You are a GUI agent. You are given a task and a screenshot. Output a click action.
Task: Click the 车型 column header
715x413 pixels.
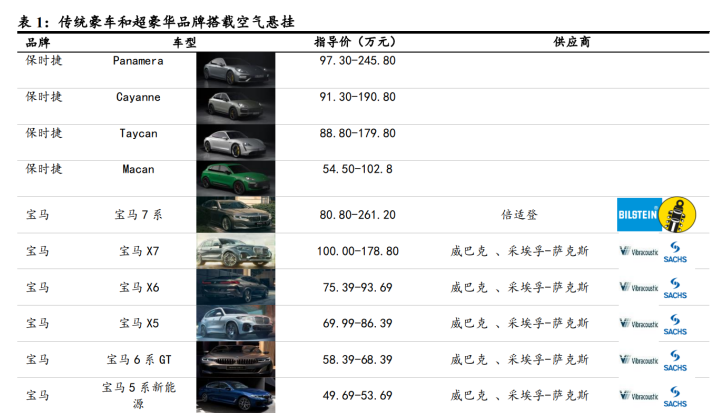pyautogui.click(x=184, y=42)
